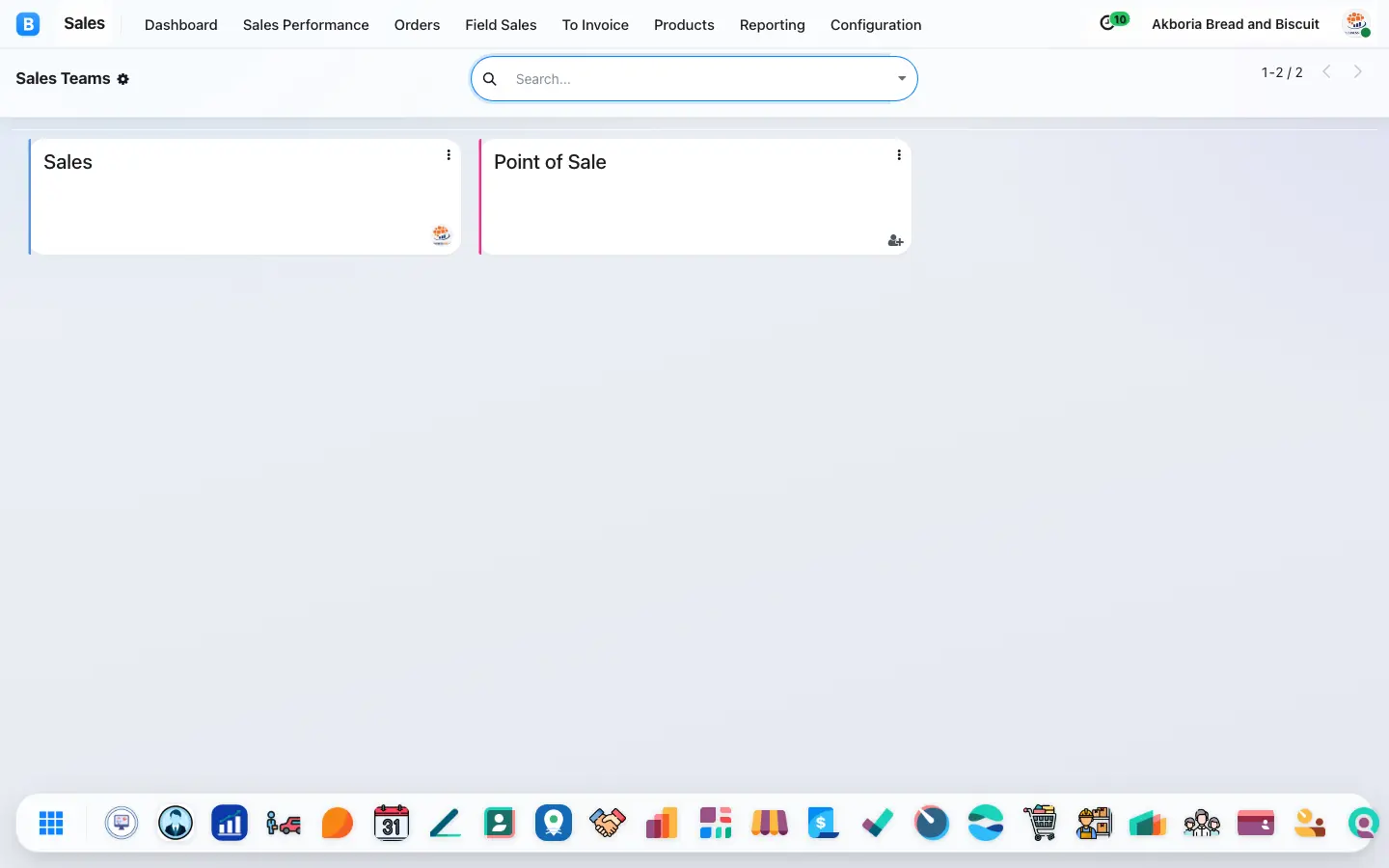1389x868 pixels.
Task: Go to previous page of sales teams
Action: tap(1326, 71)
